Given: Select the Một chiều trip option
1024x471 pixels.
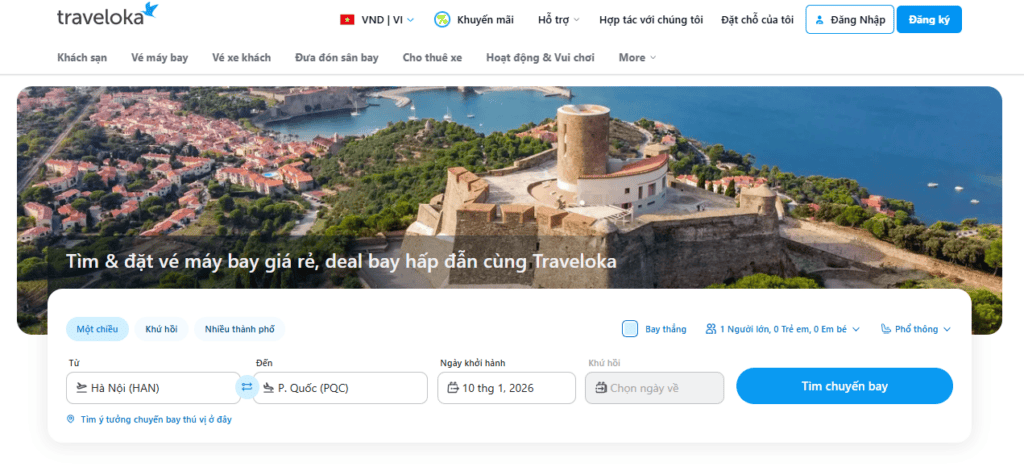Looking at the screenshot, I should coord(97,329).
